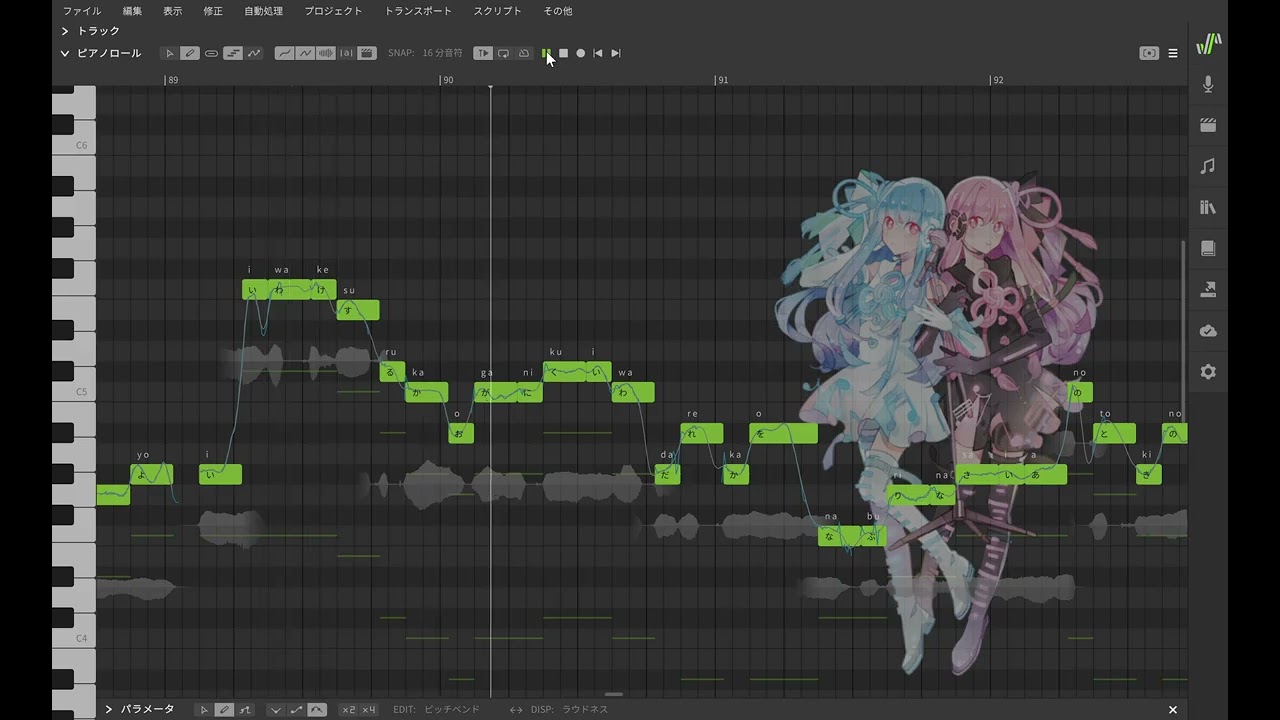The image size is (1280, 720).
Task: Open the Voice panel microphone icon
Action: click(1208, 85)
